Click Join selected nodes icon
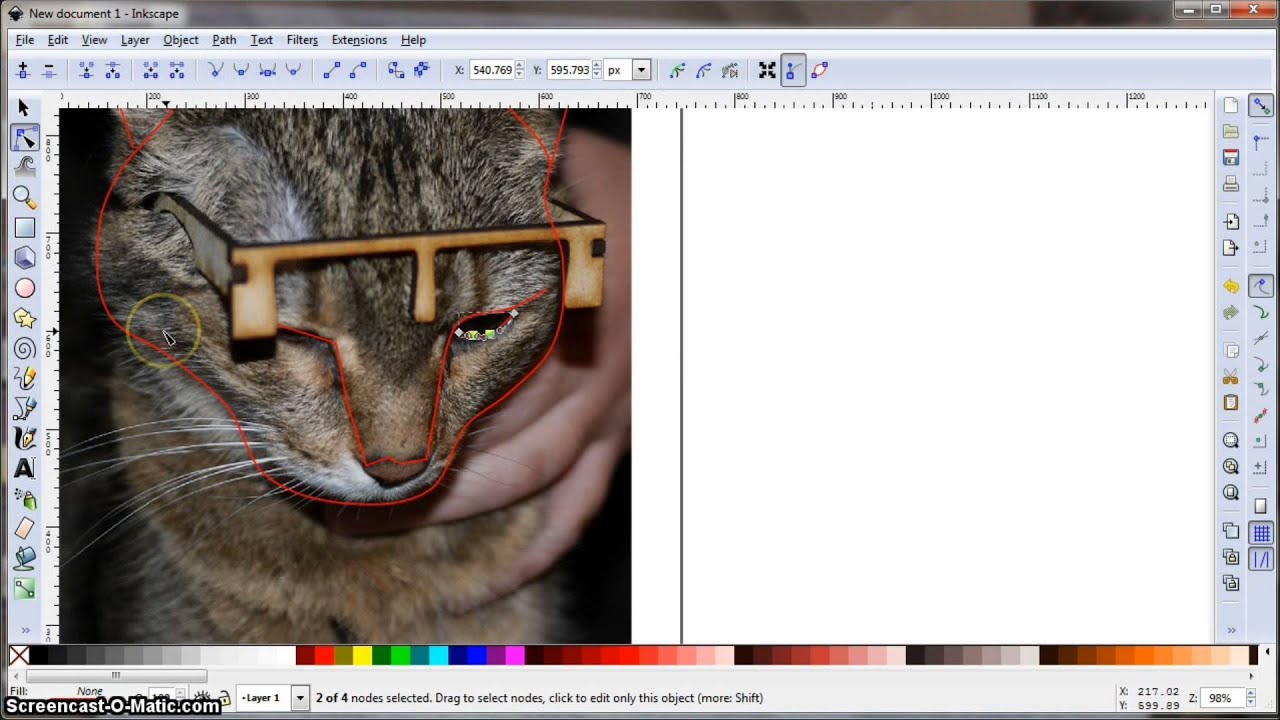Screen dimensions: 1280x720 tap(86, 70)
